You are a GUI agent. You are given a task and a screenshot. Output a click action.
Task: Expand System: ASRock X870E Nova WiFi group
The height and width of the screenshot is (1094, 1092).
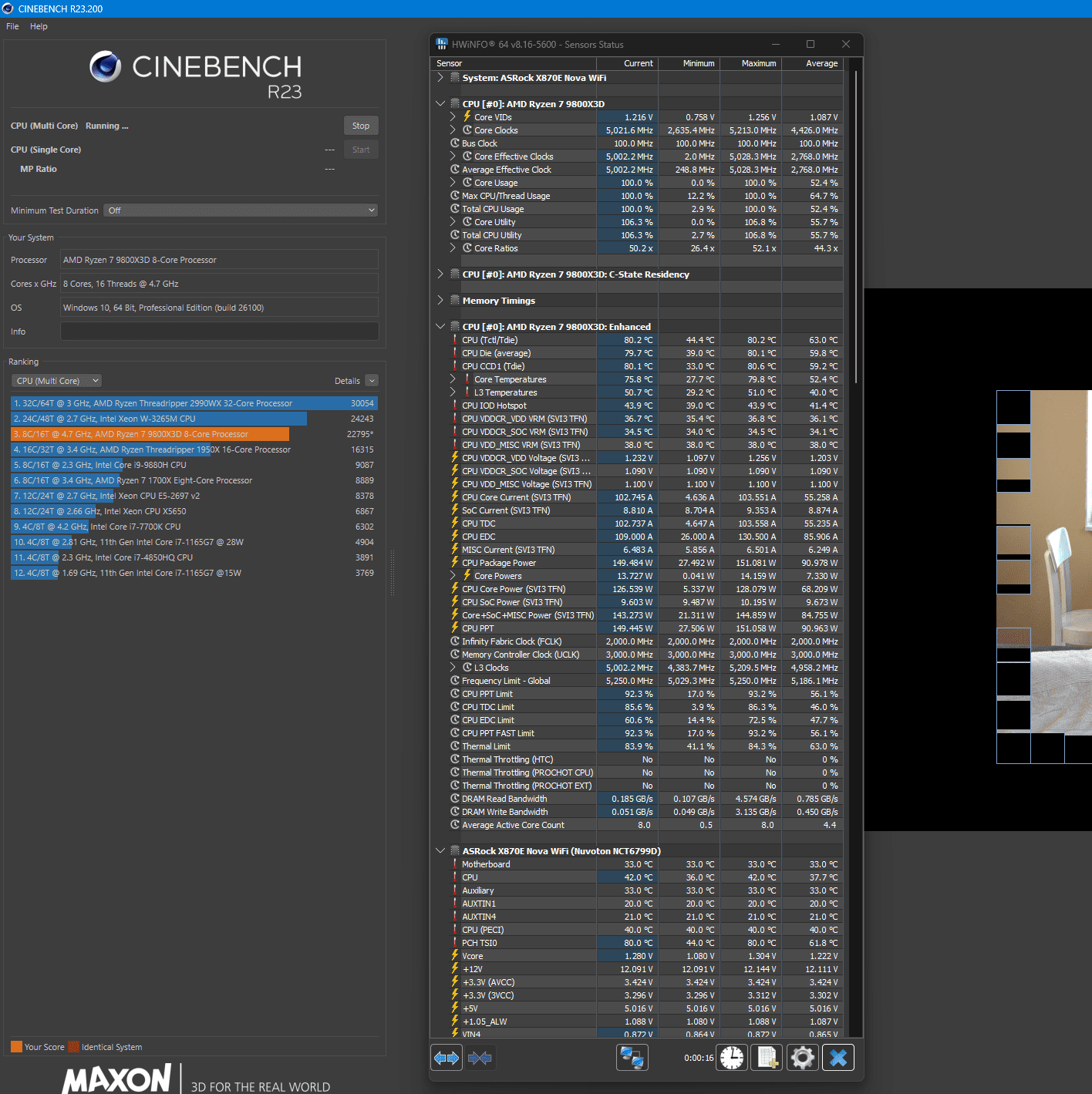(x=440, y=77)
